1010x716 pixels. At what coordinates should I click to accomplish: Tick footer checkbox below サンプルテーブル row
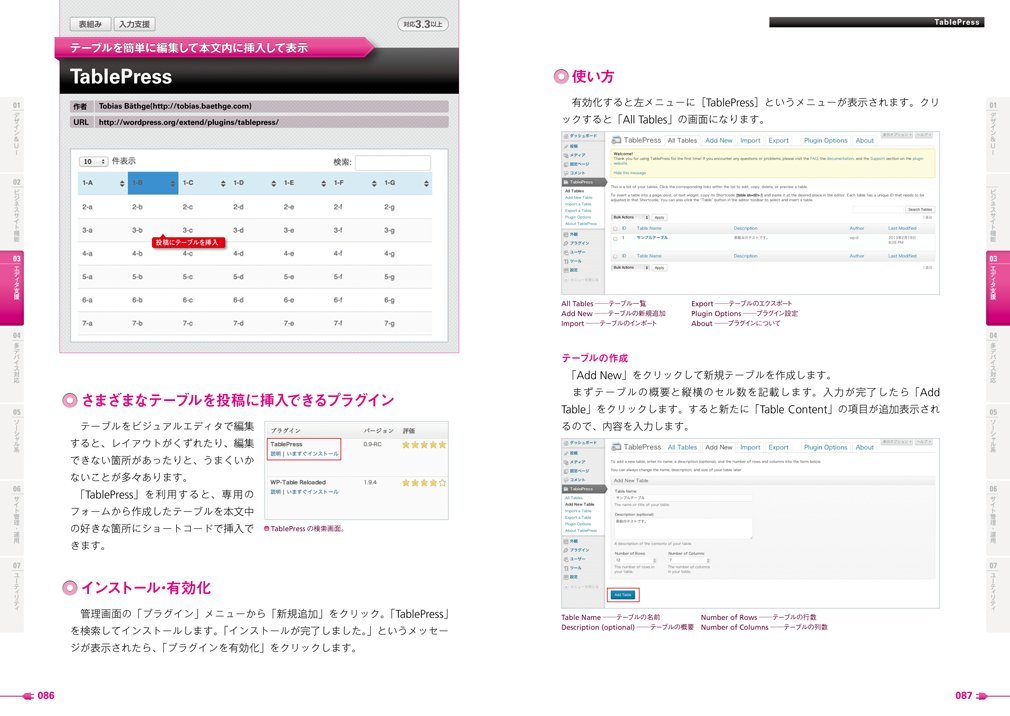pyautogui.click(x=615, y=256)
